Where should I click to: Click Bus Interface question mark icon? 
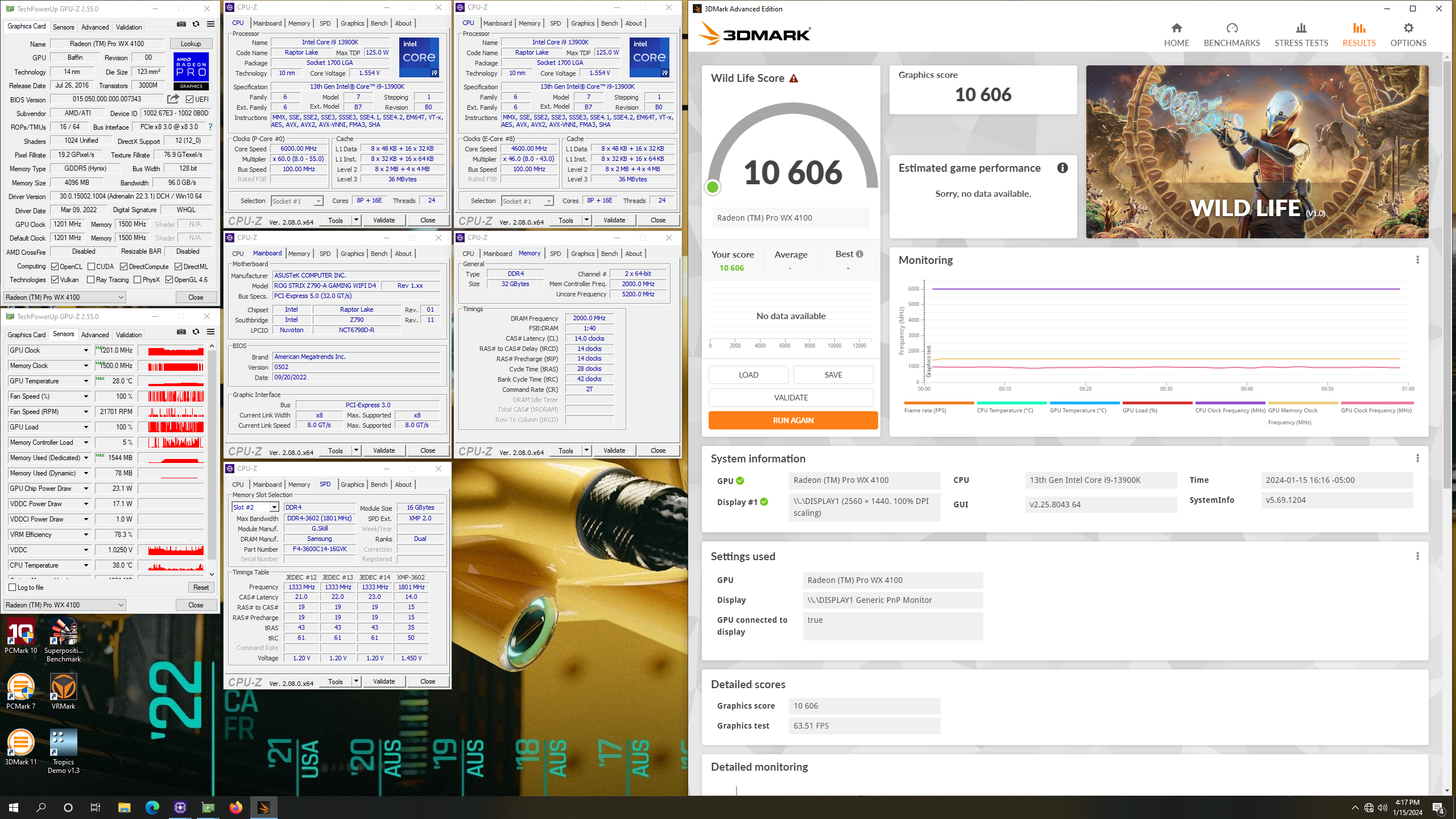(x=210, y=127)
